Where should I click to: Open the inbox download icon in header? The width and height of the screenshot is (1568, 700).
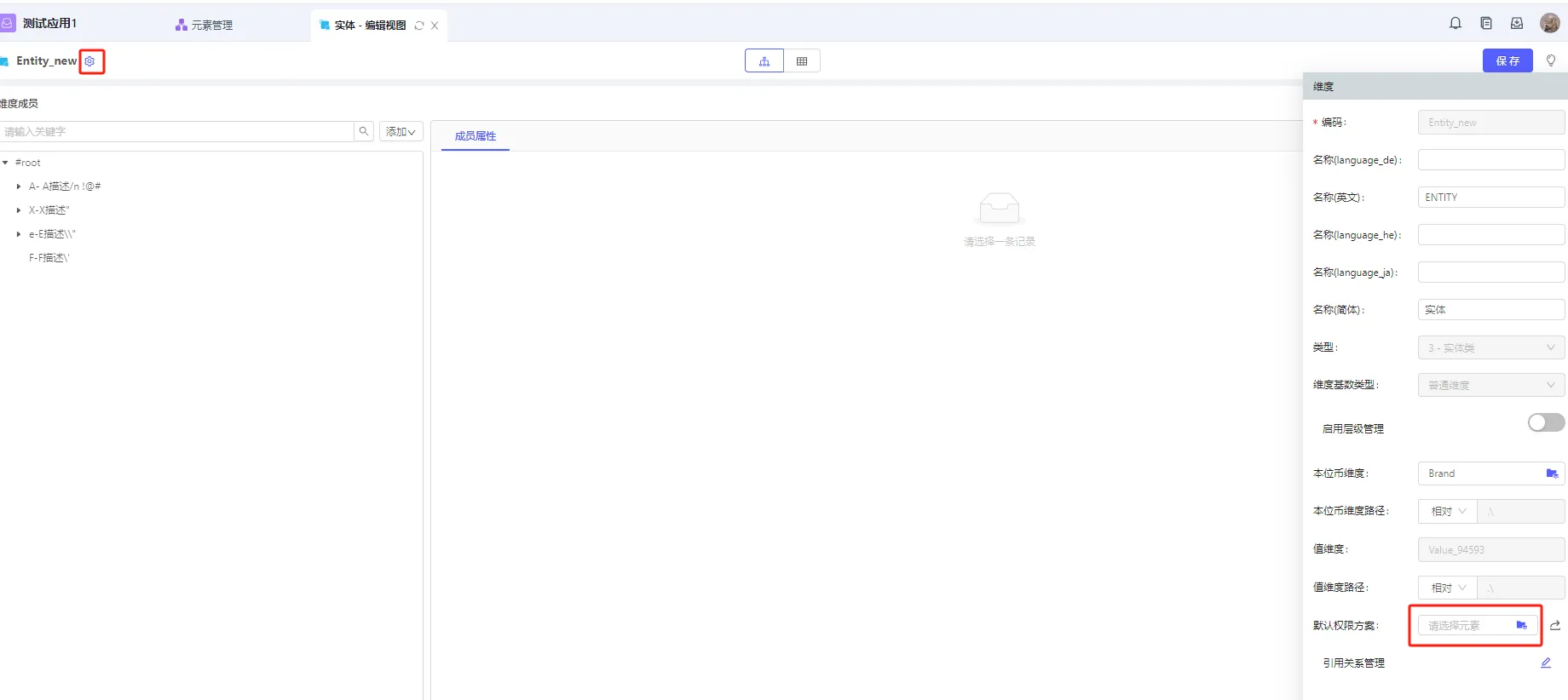point(1517,24)
